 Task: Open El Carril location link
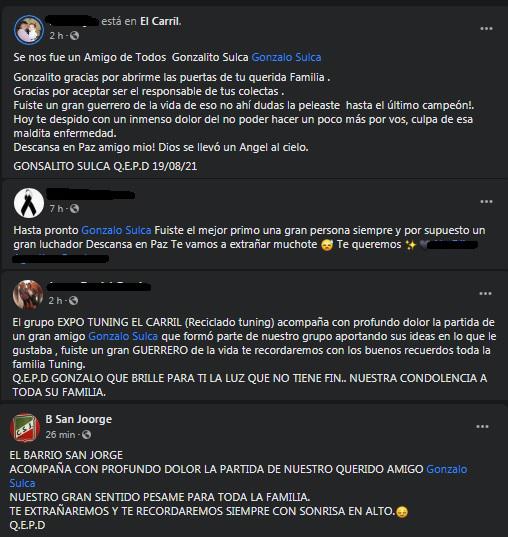point(160,21)
